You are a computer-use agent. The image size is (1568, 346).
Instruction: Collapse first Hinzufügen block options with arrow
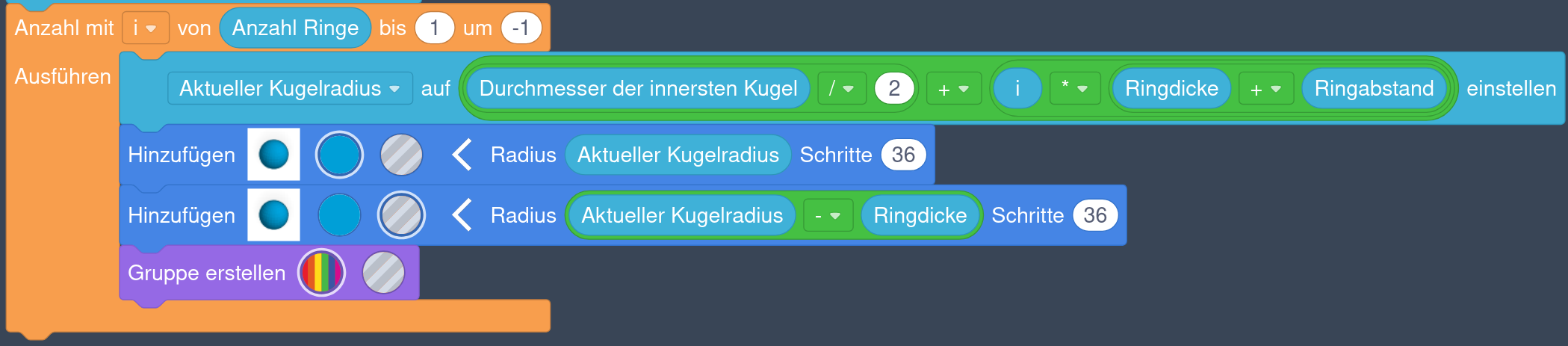[462, 155]
